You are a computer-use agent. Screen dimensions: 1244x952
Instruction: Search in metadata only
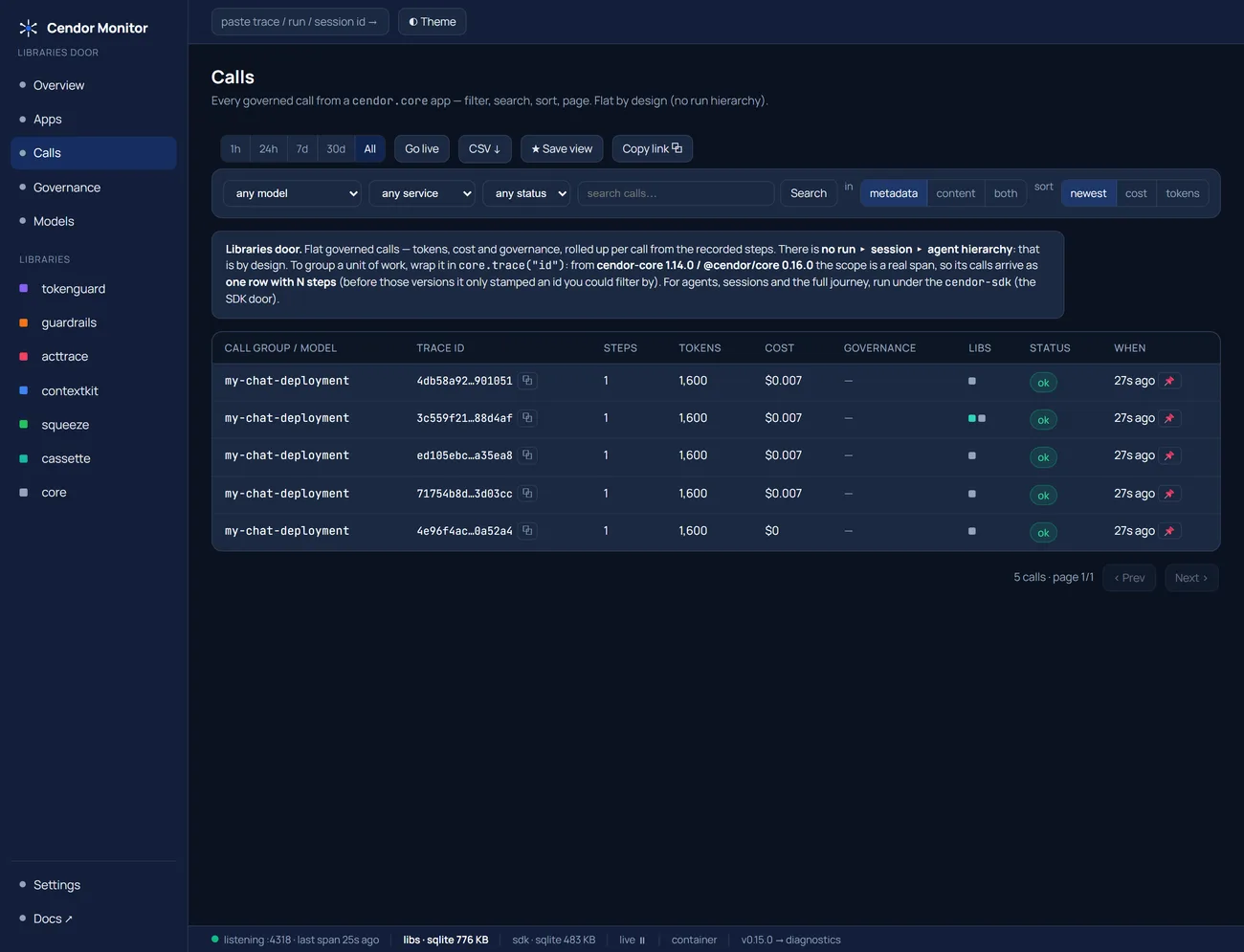[x=894, y=193]
